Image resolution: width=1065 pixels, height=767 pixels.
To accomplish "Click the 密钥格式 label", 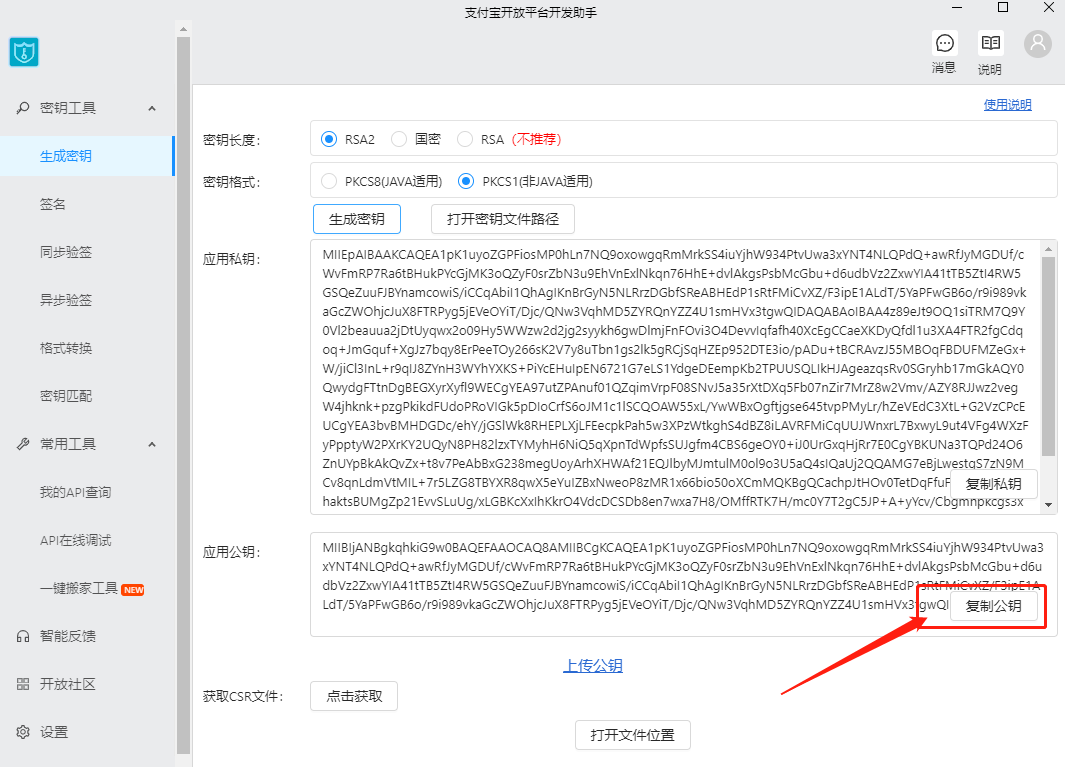I will point(231,182).
